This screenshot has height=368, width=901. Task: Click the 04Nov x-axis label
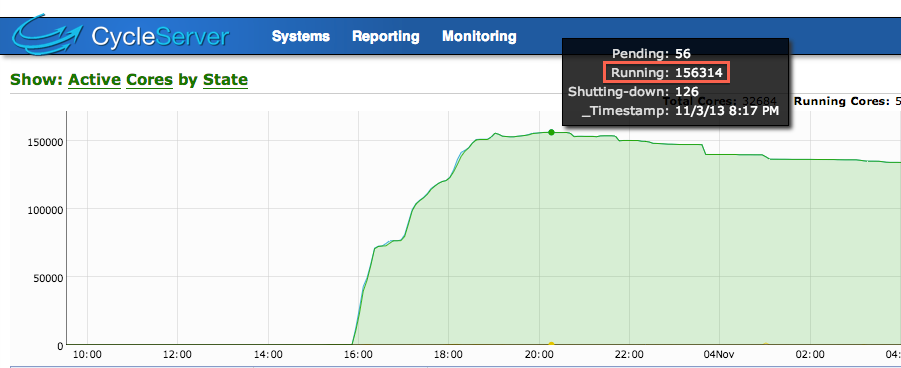coord(719,354)
